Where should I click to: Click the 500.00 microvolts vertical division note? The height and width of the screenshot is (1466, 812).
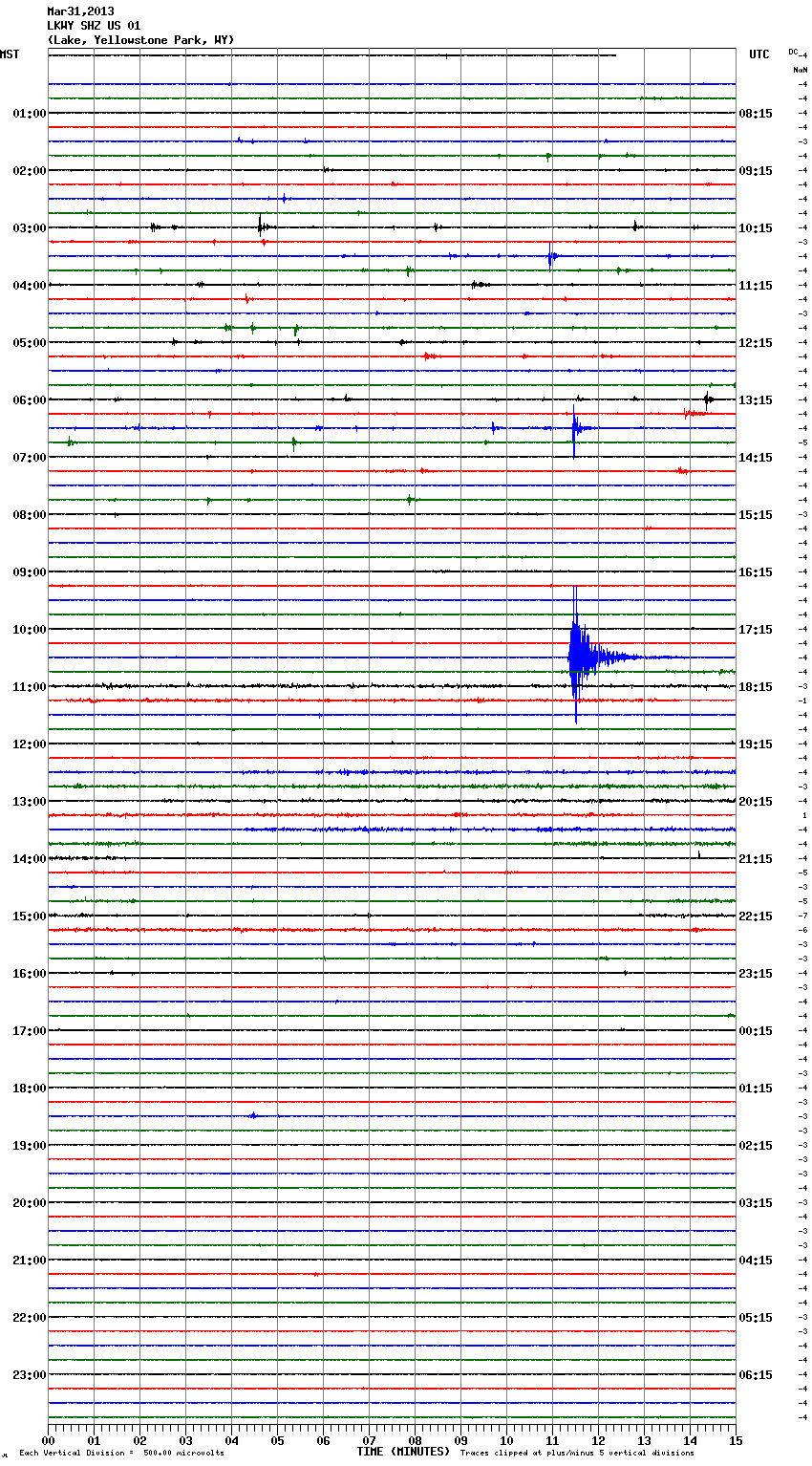pos(121,1454)
